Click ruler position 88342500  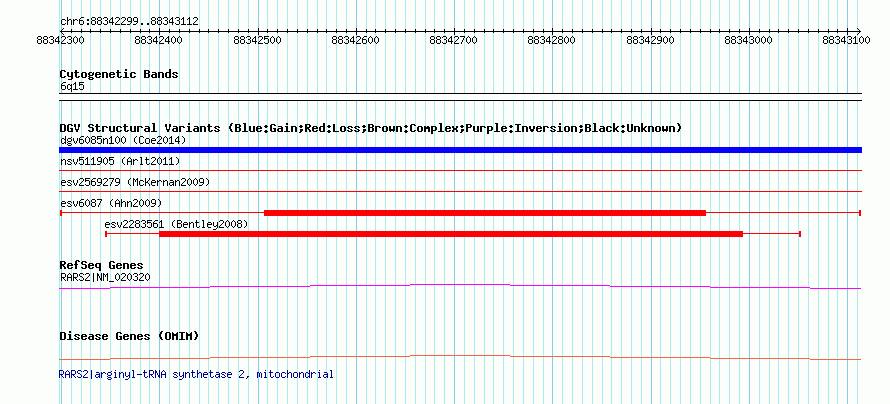[258, 40]
